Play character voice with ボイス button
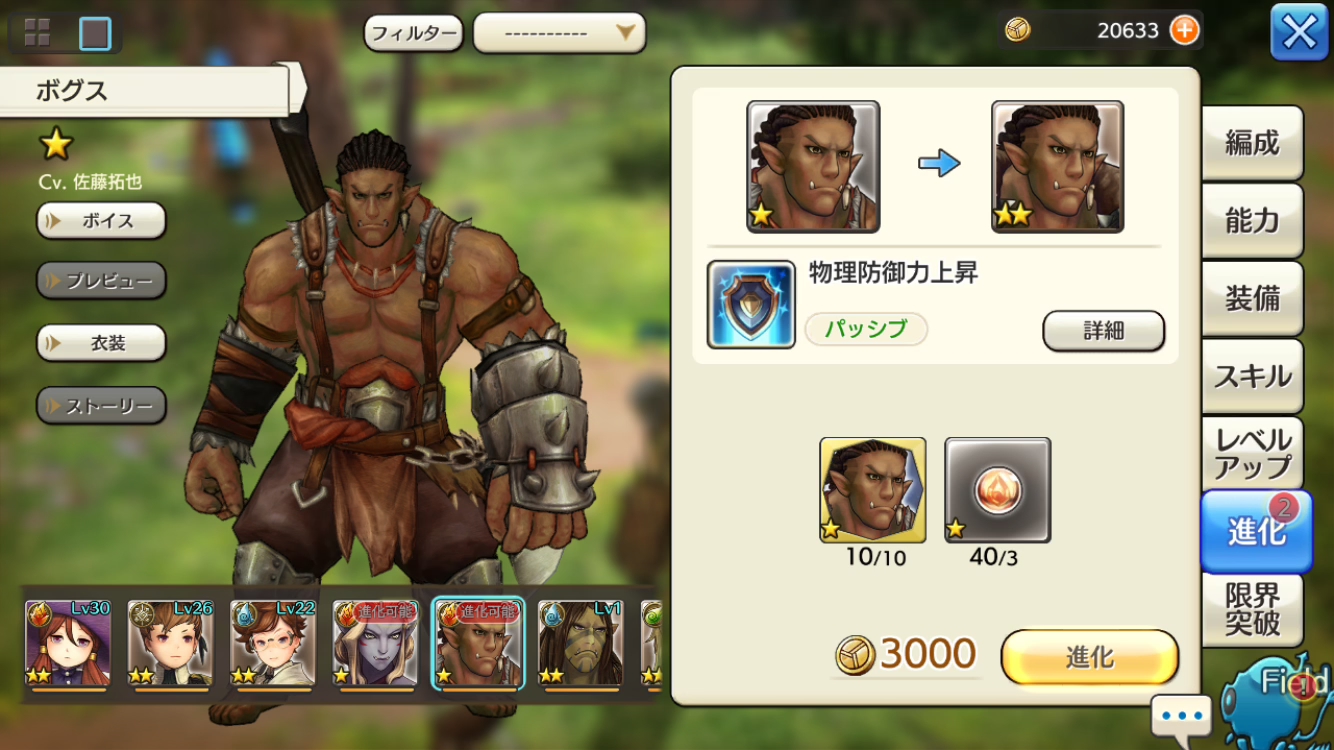 click(101, 221)
